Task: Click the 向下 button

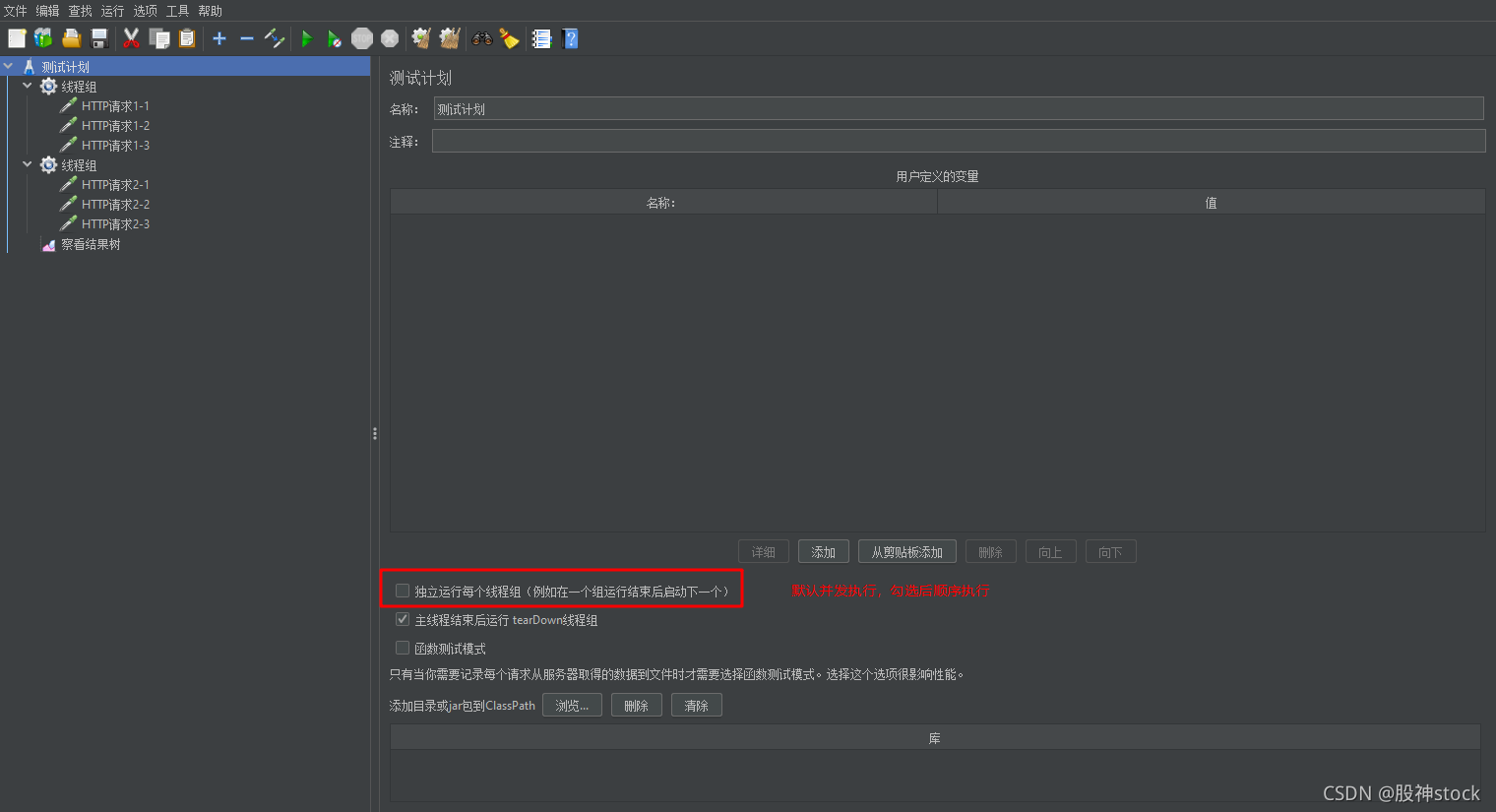Action: [x=1111, y=552]
